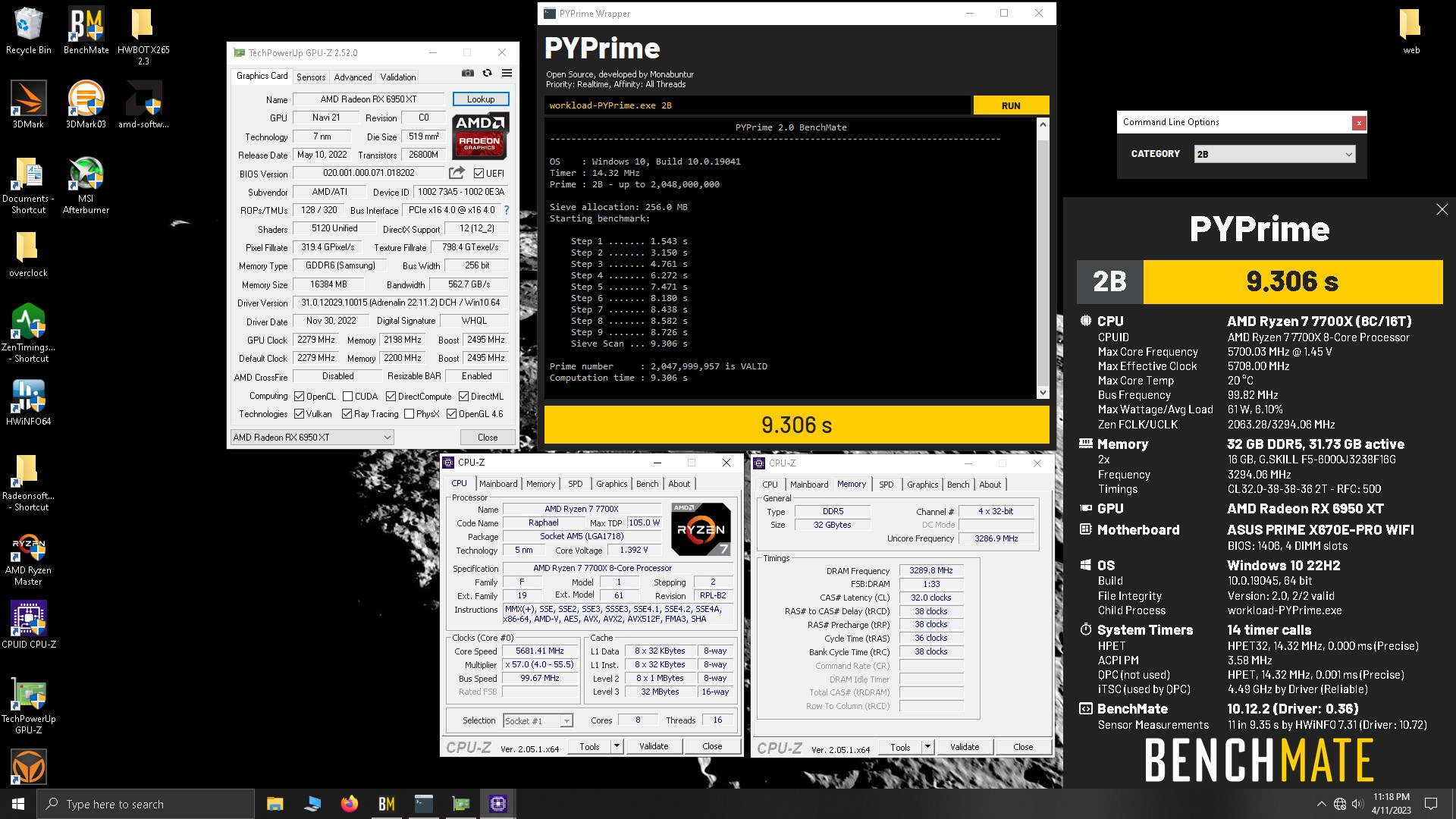The width and height of the screenshot is (1456, 819).
Task: Open the amd-software installer icon
Action: click(x=143, y=105)
